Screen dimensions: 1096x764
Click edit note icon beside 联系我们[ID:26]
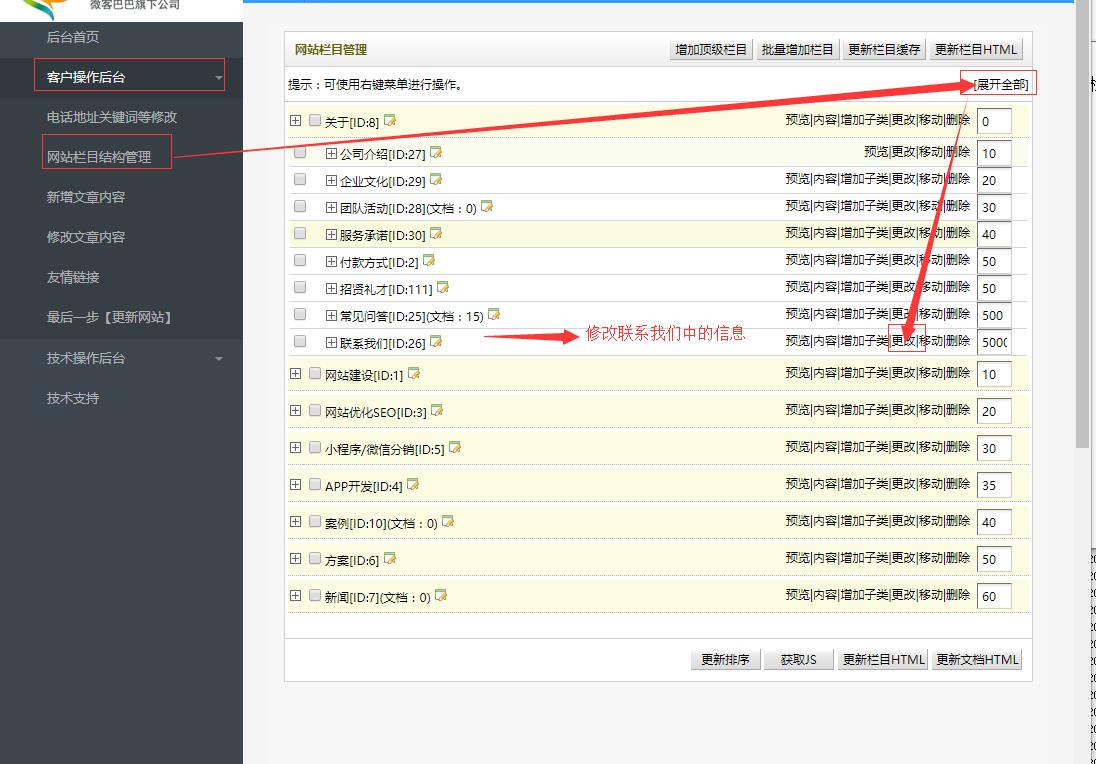436,342
